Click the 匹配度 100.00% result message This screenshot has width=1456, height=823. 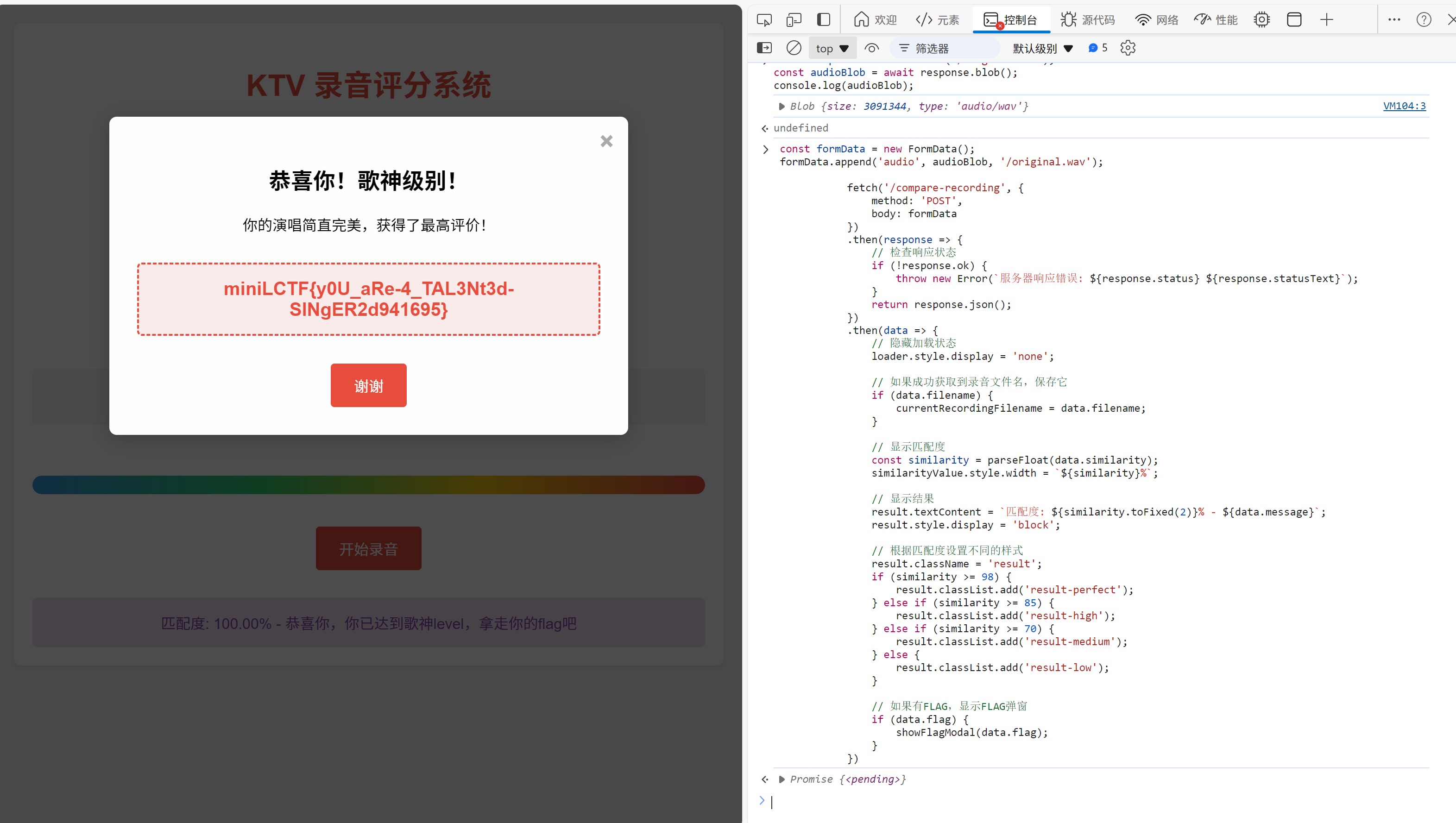tap(369, 623)
